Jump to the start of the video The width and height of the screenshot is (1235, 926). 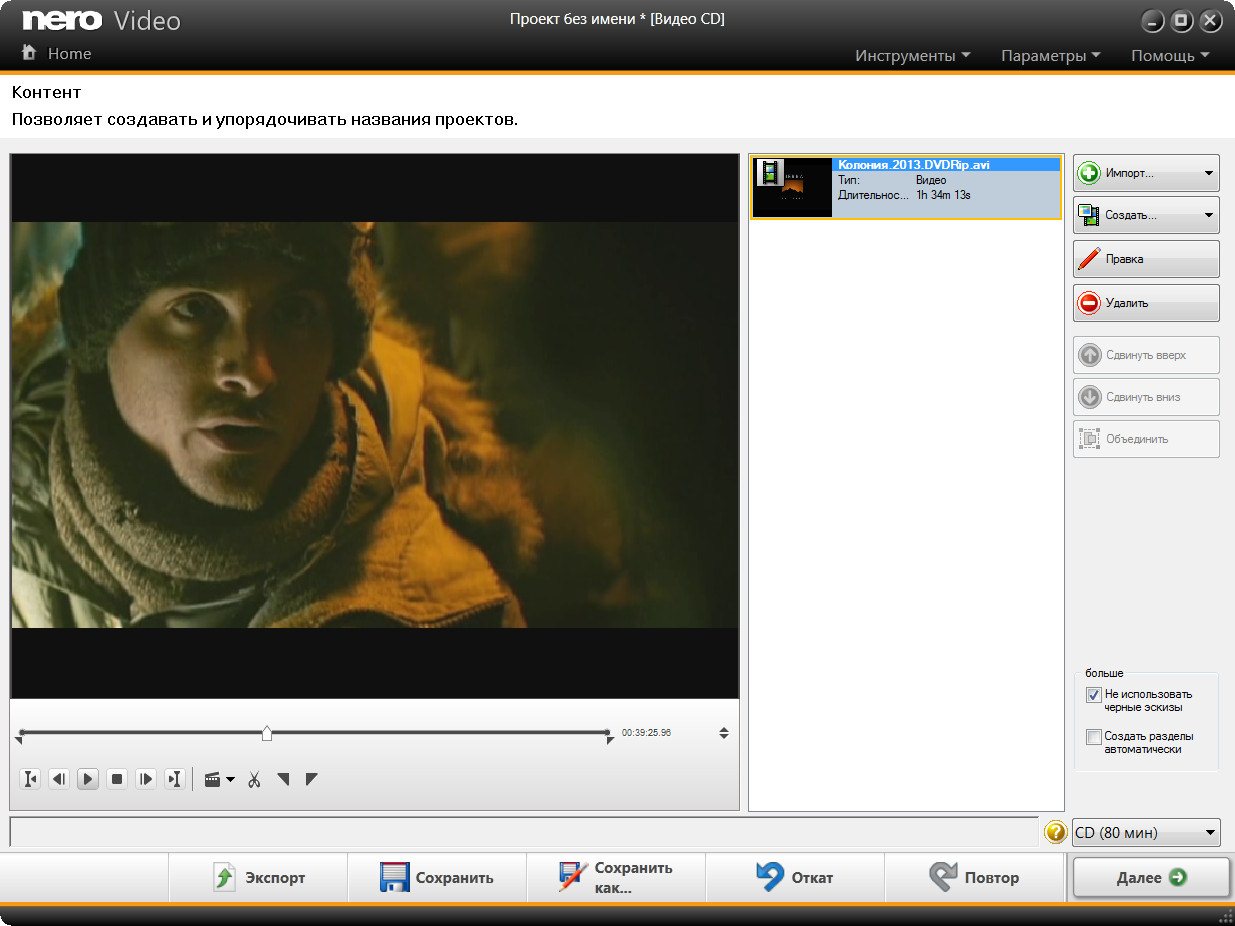tap(30, 779)
